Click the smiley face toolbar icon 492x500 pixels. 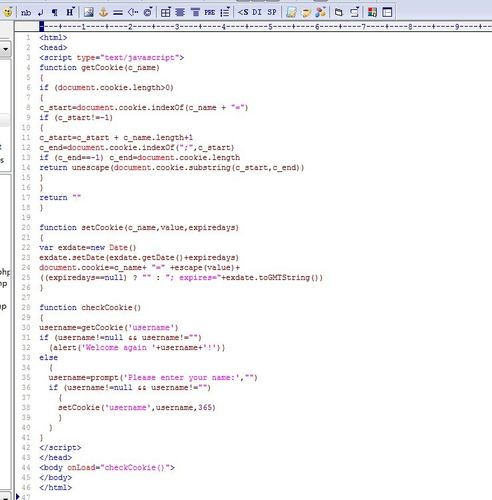coord(8,12)
